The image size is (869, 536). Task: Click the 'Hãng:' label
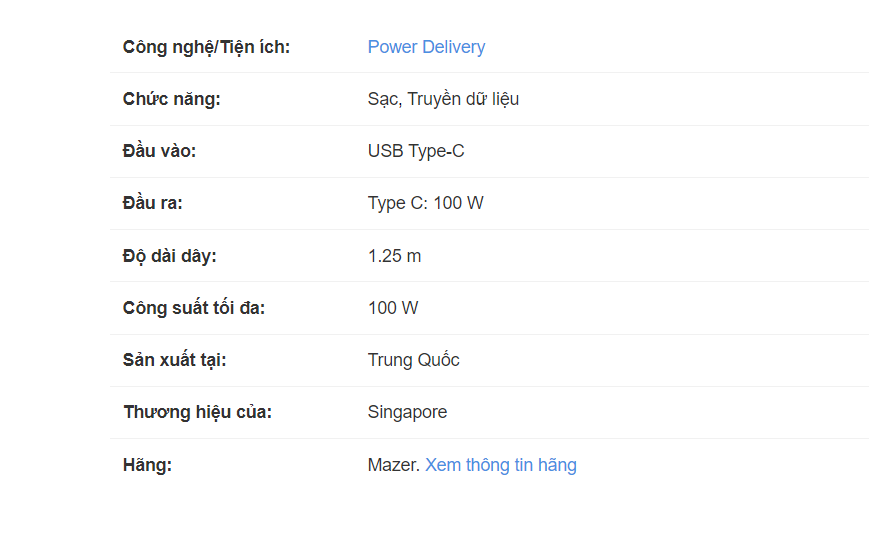(148, 465)
